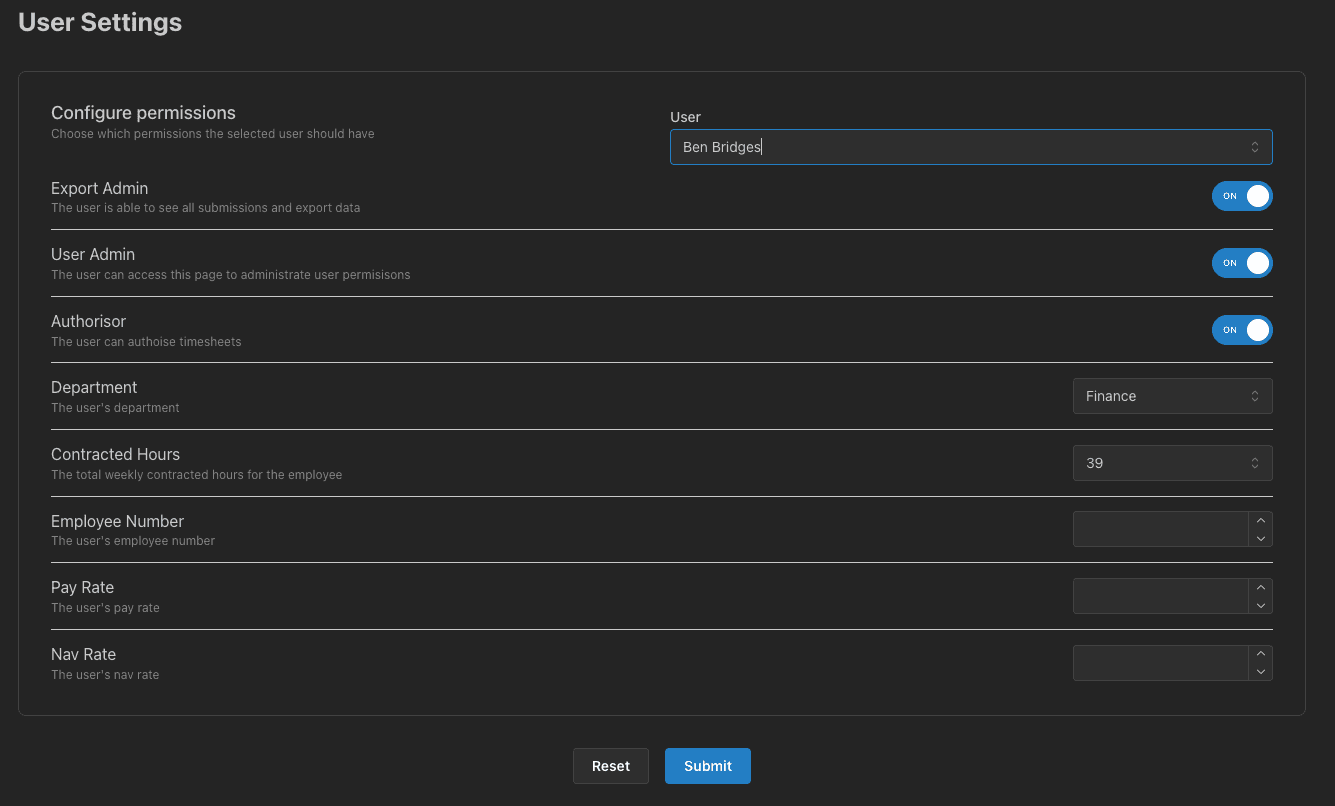Screen dimensions: 1335x806
Task: Open the User selection dropdown
Action: (x=970, y=146)
